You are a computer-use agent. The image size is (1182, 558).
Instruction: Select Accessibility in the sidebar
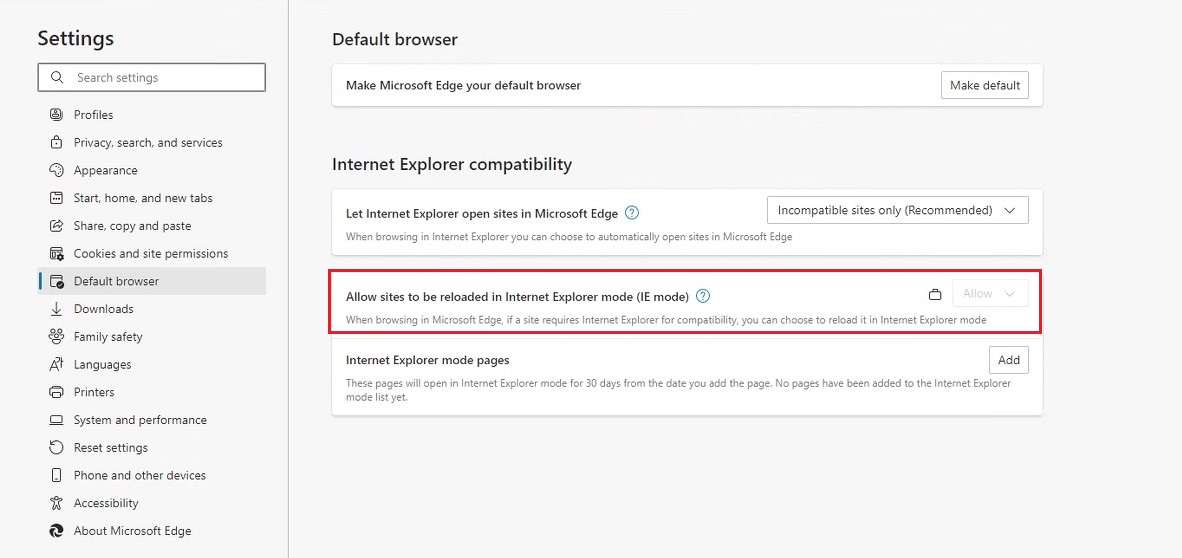click(152, 503)
